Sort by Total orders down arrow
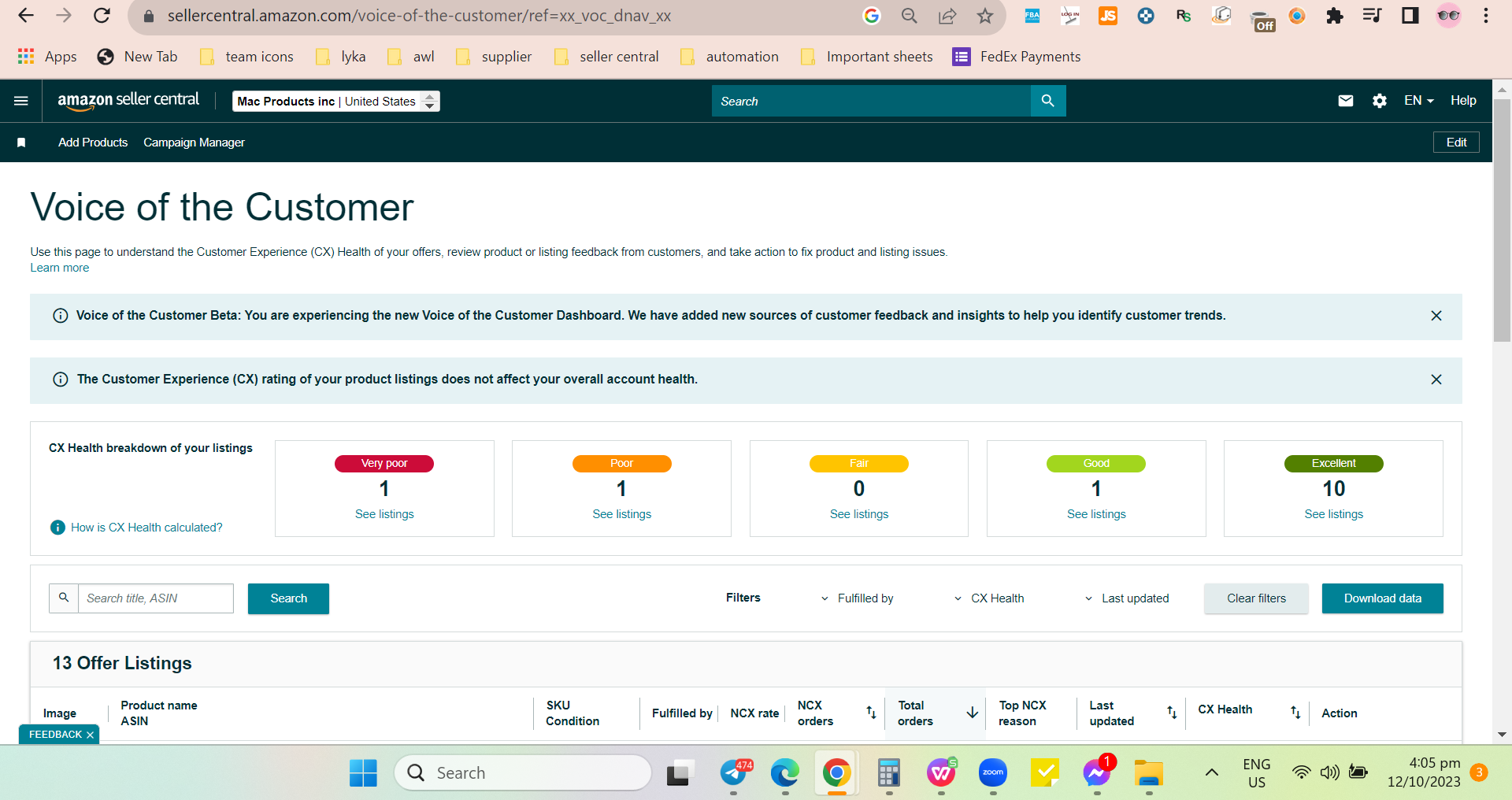1512x800 pixels. pos(973,713)
